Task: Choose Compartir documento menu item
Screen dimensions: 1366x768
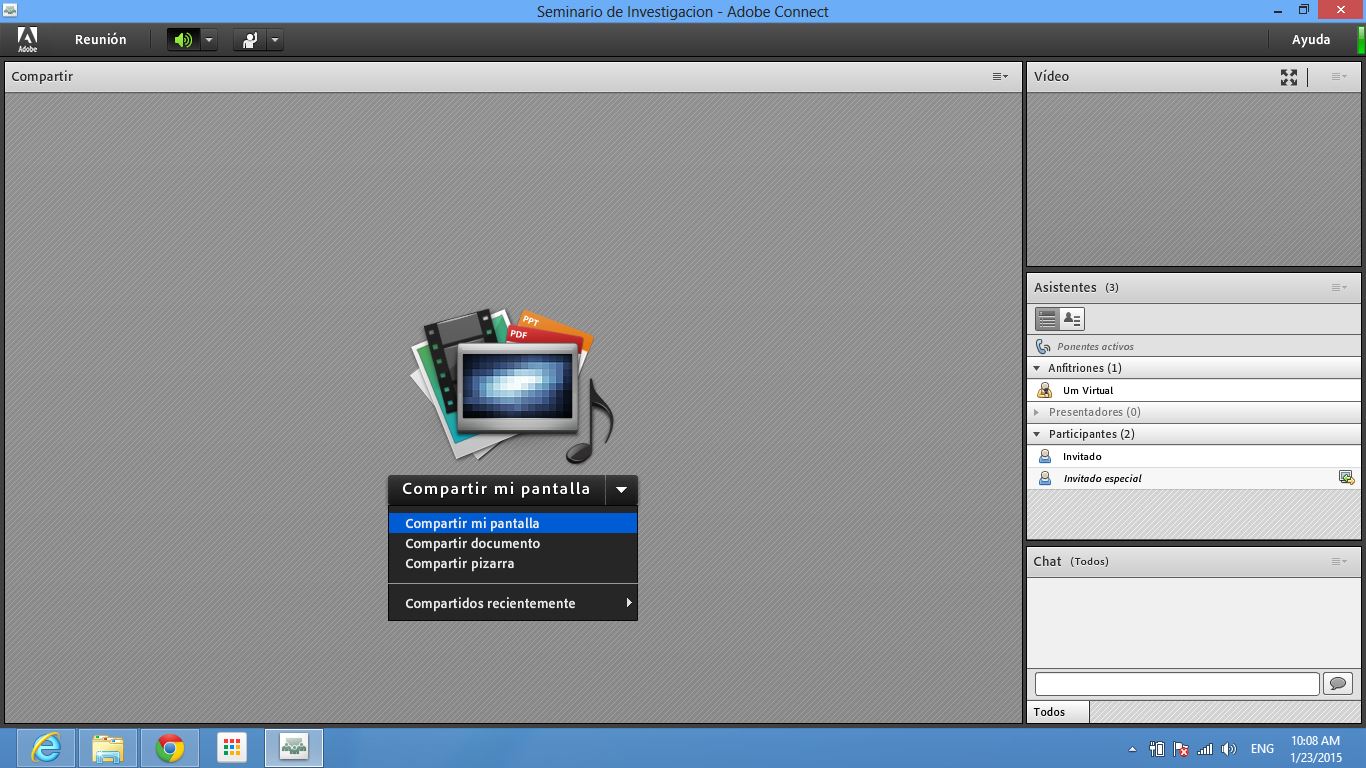Action: coord(513,543)
